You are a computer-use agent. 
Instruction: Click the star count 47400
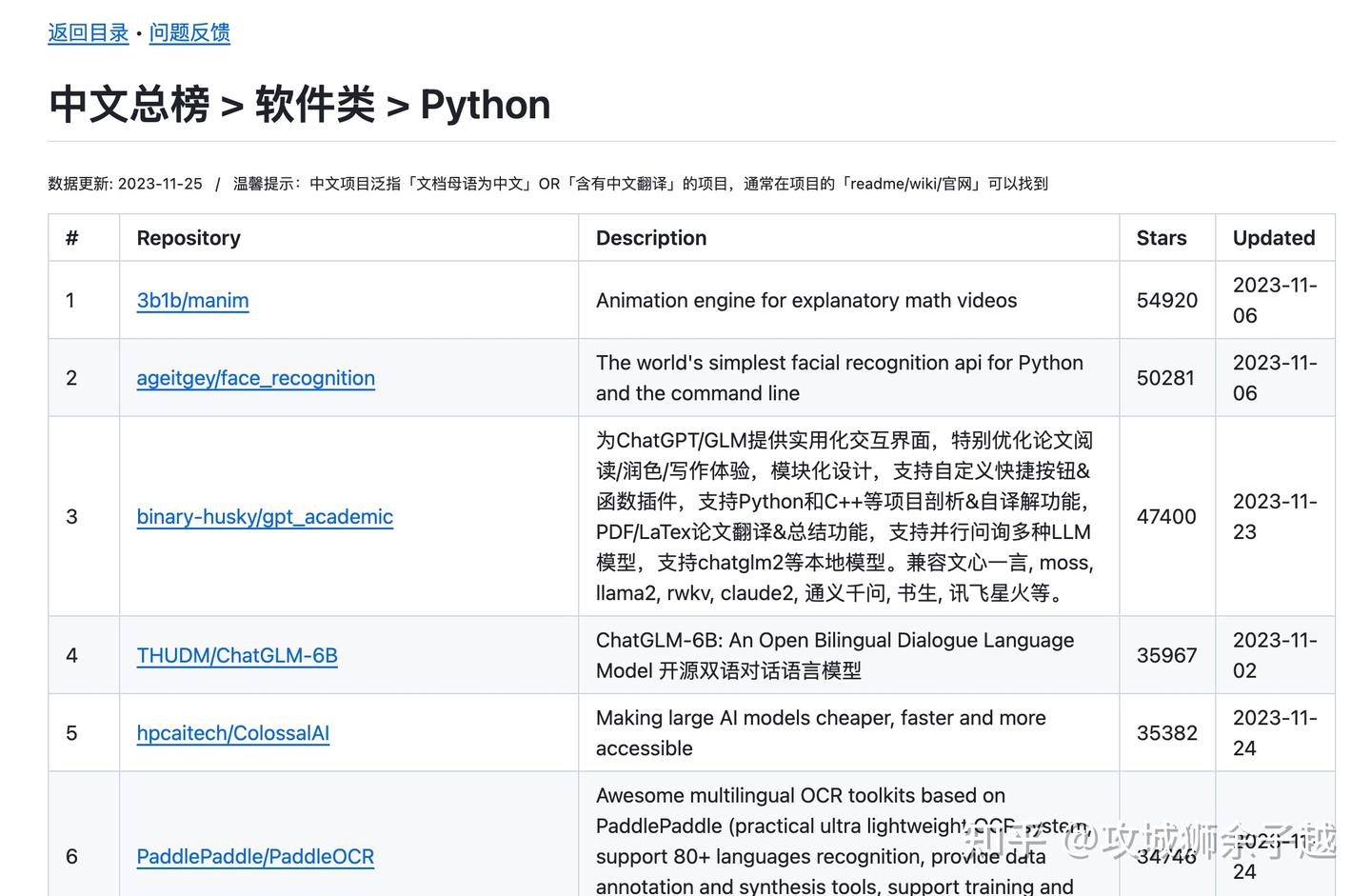click(x=1166, y=516)
